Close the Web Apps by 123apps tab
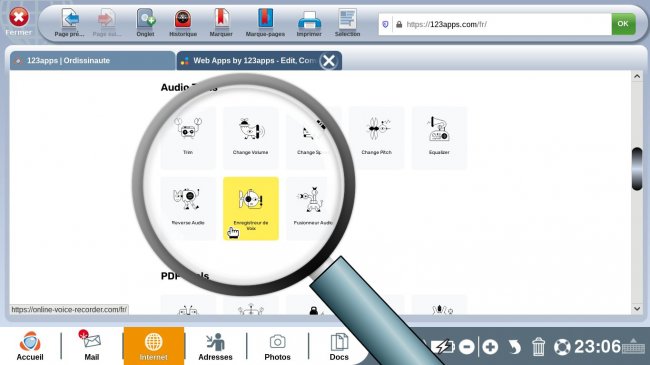This screenshot has height=365, width=650. coord(329,61)
